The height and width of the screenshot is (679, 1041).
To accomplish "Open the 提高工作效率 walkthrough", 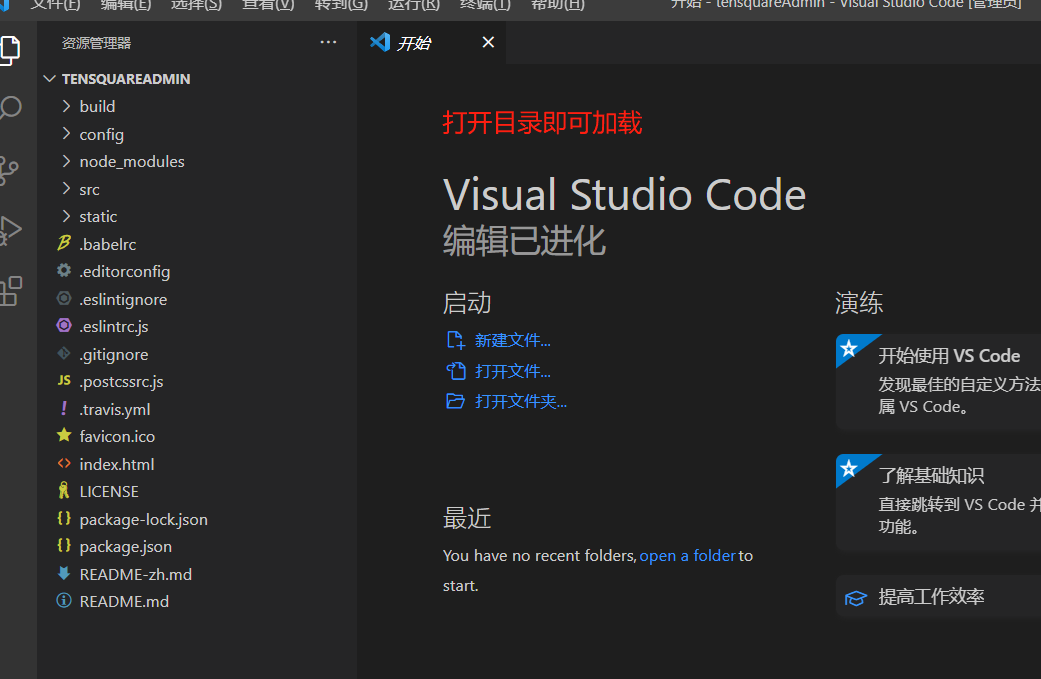I will coord(938,597).
